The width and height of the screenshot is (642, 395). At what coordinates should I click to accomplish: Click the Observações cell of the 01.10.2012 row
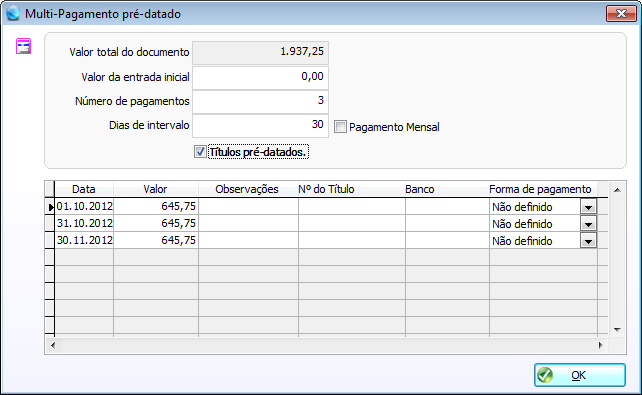[x=249, y=206]
